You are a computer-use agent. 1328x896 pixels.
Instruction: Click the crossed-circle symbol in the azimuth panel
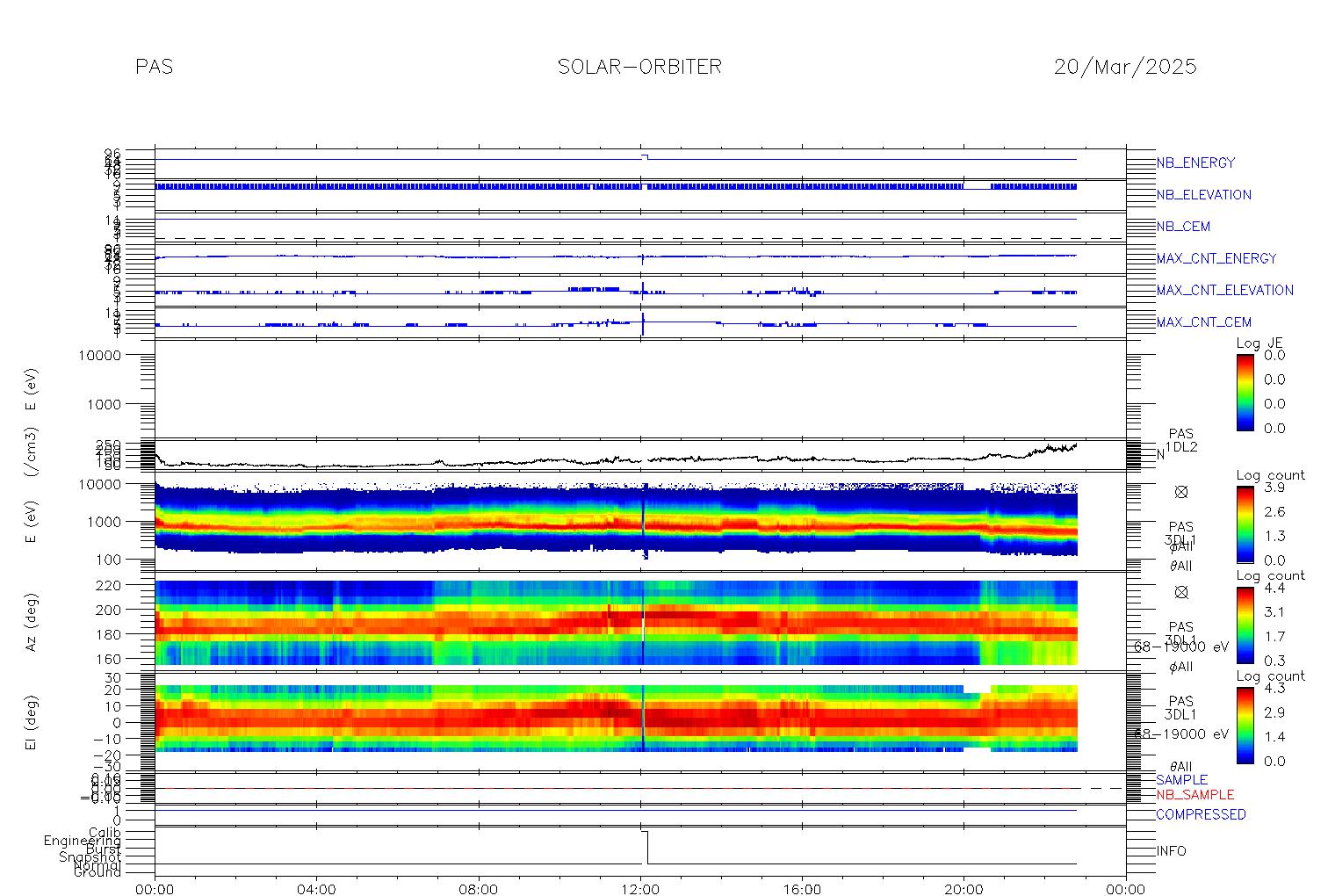(x=1181, y=592)
